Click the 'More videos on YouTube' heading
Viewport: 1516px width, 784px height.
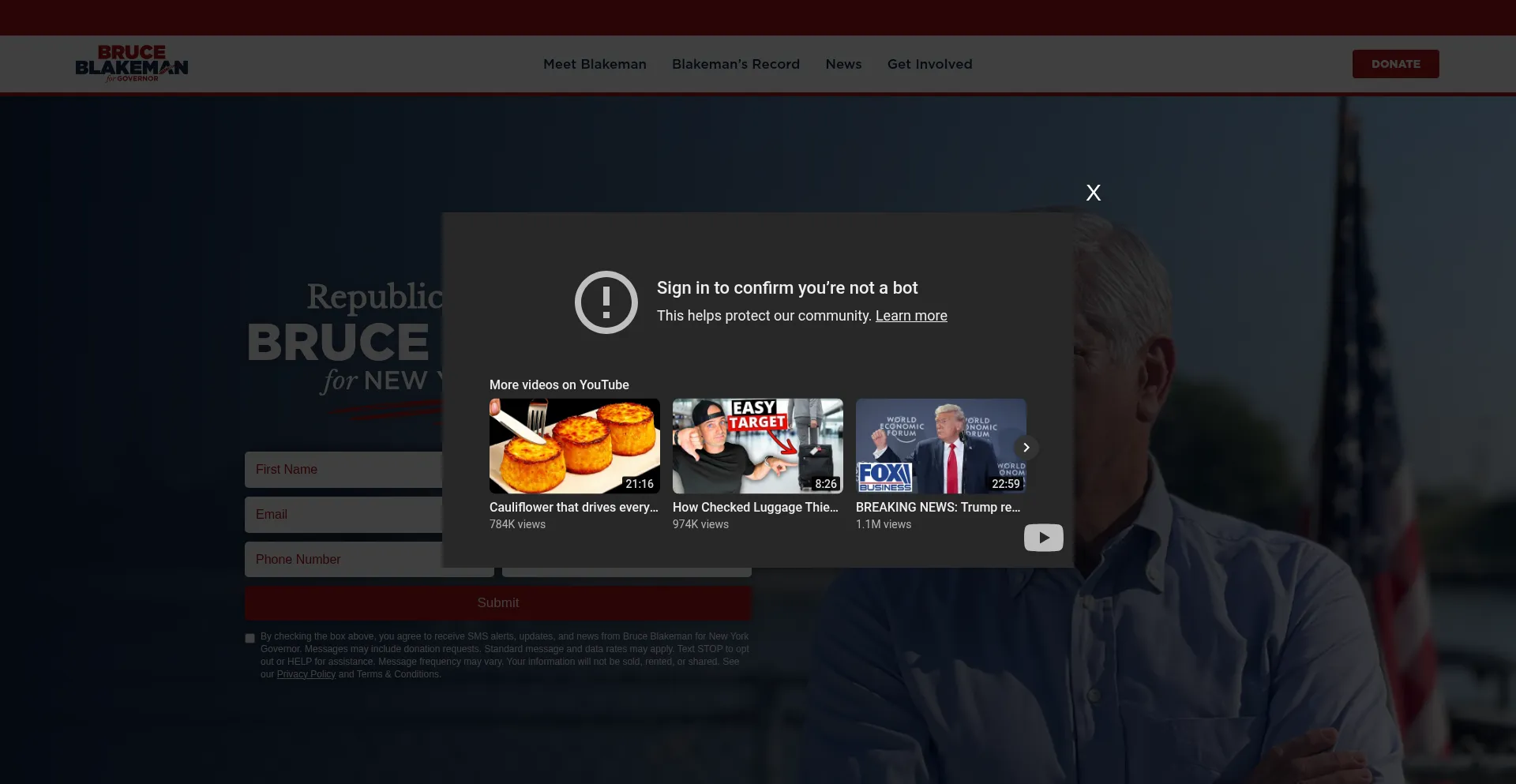point(559,385)
